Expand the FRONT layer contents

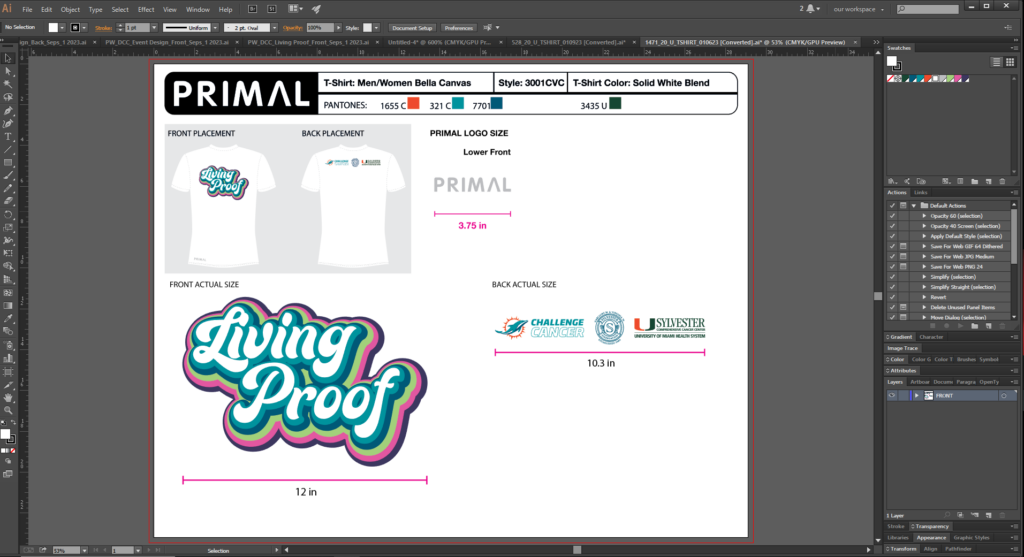916,396
